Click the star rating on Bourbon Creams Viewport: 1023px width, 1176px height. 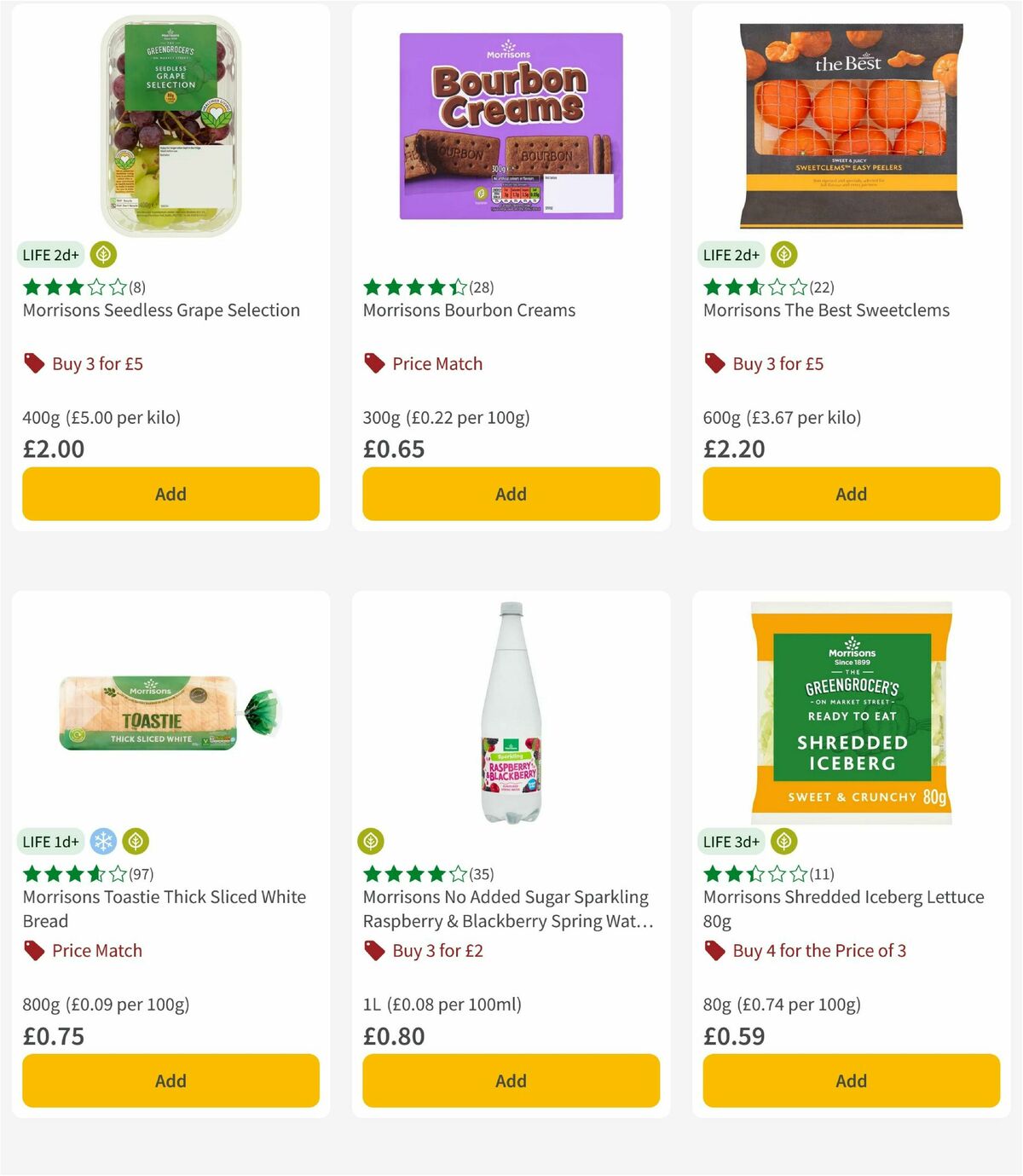pos(413,287)
